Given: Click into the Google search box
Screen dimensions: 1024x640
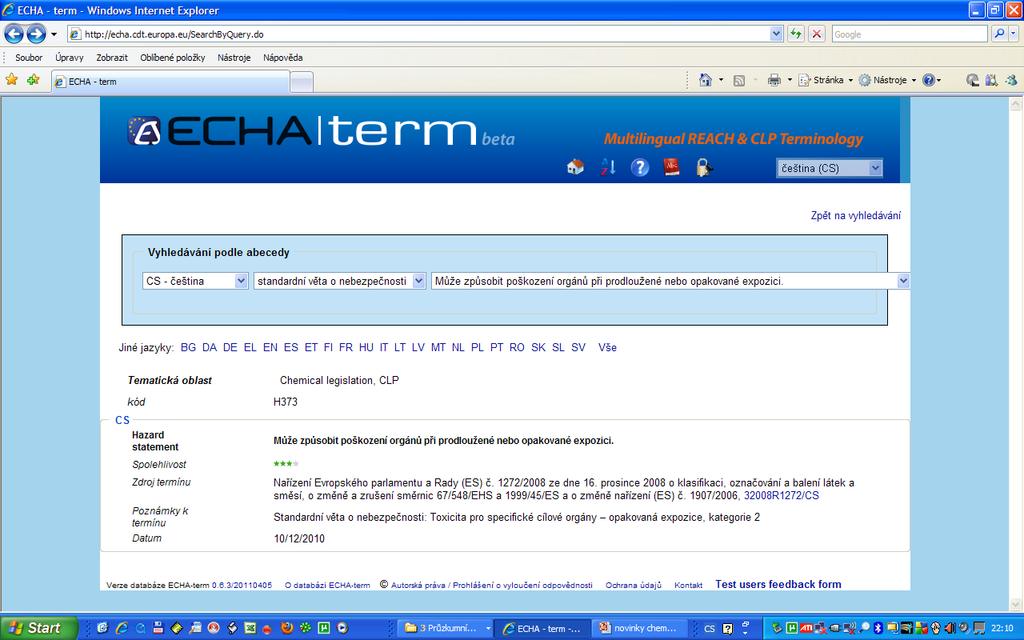Looking at the screenshot, I should click(909, 34).
